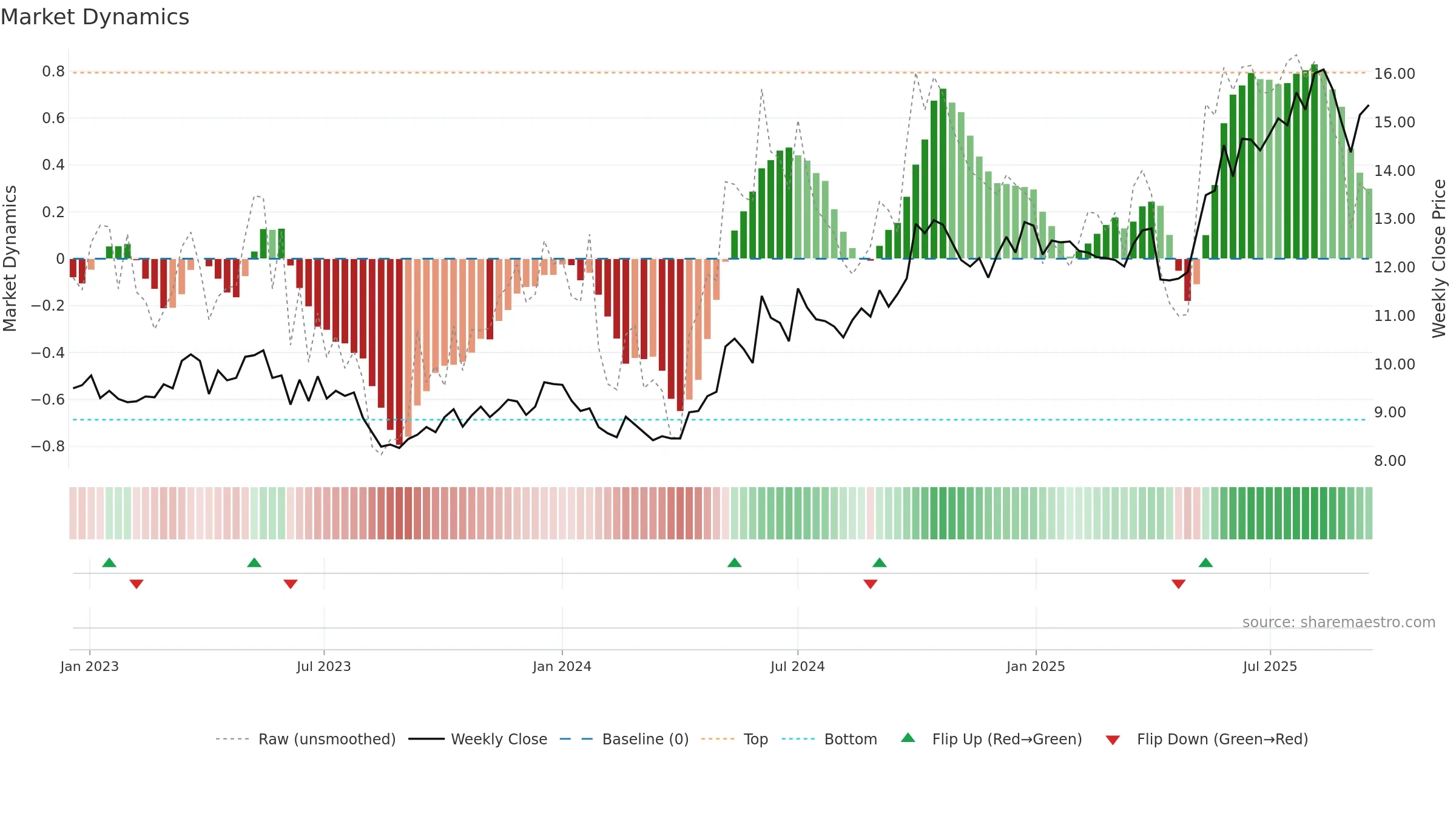Viewport: 1456px width, 819px height.
Task: Click the 10.00 price tick label
Action: 1395,365
